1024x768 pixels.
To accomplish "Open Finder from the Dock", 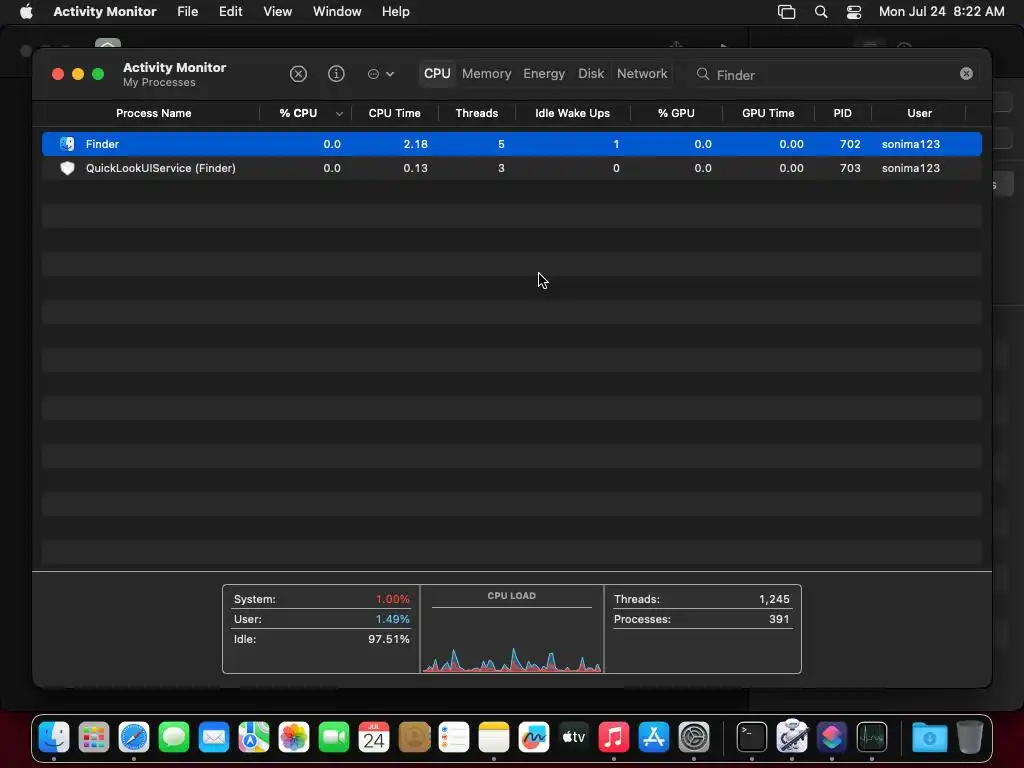I will coord(54,737).
